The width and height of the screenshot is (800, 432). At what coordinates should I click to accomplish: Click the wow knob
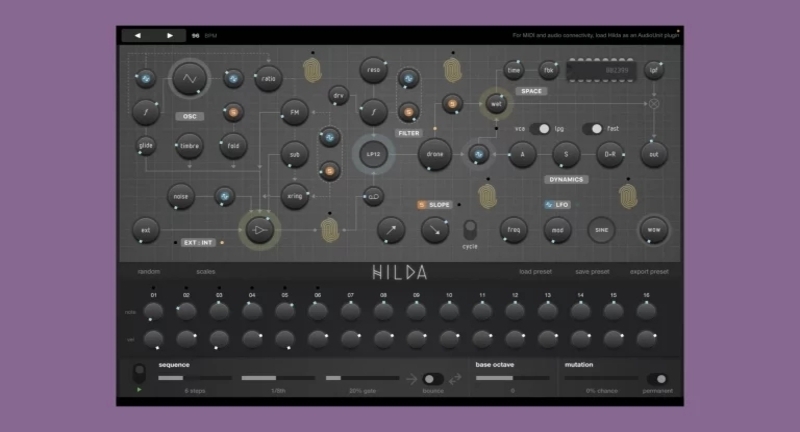(654, 230)
